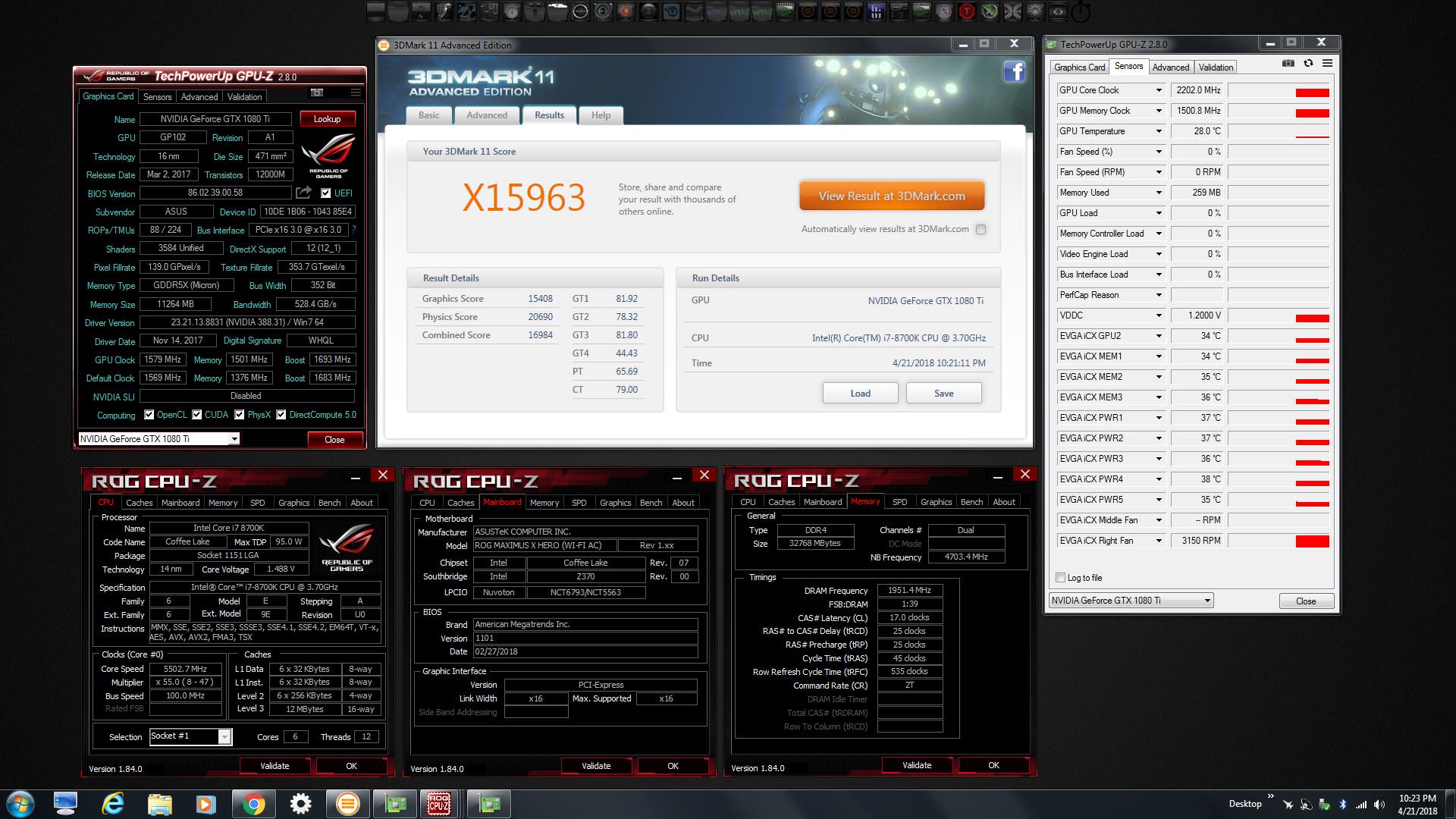Open the Caches tab in the first CPU-Z window
This screenshot has height=819, width=1456.
(139, 503)
